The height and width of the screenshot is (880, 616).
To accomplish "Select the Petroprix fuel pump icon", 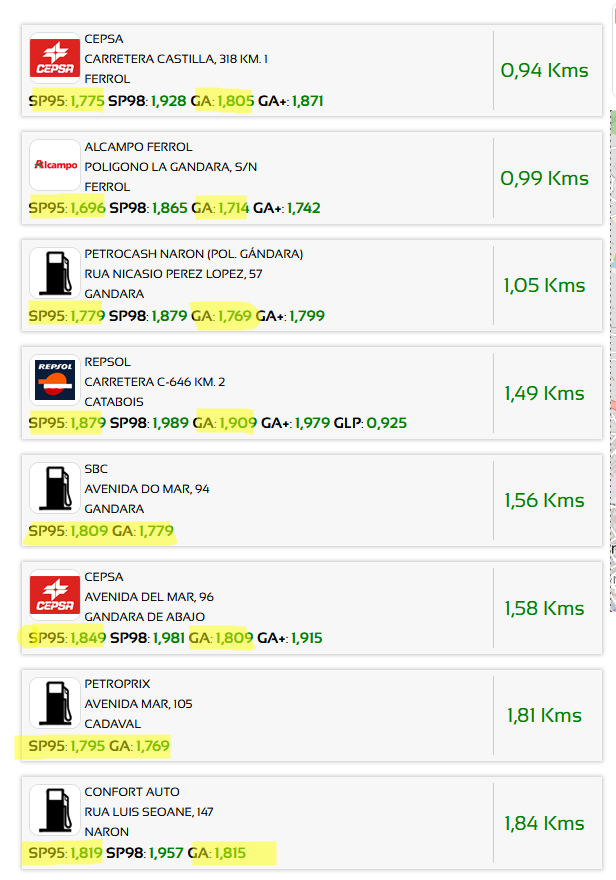I will [x=54, y=703].
